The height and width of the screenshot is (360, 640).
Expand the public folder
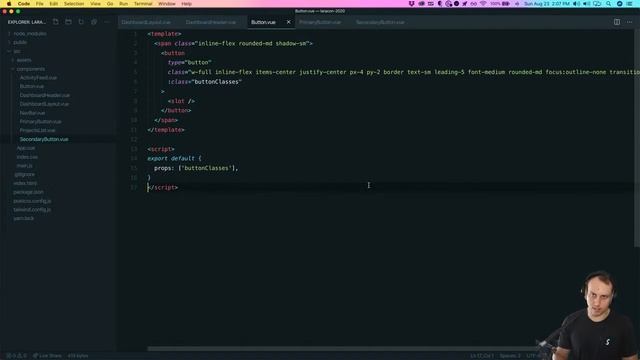coord(20,42)
